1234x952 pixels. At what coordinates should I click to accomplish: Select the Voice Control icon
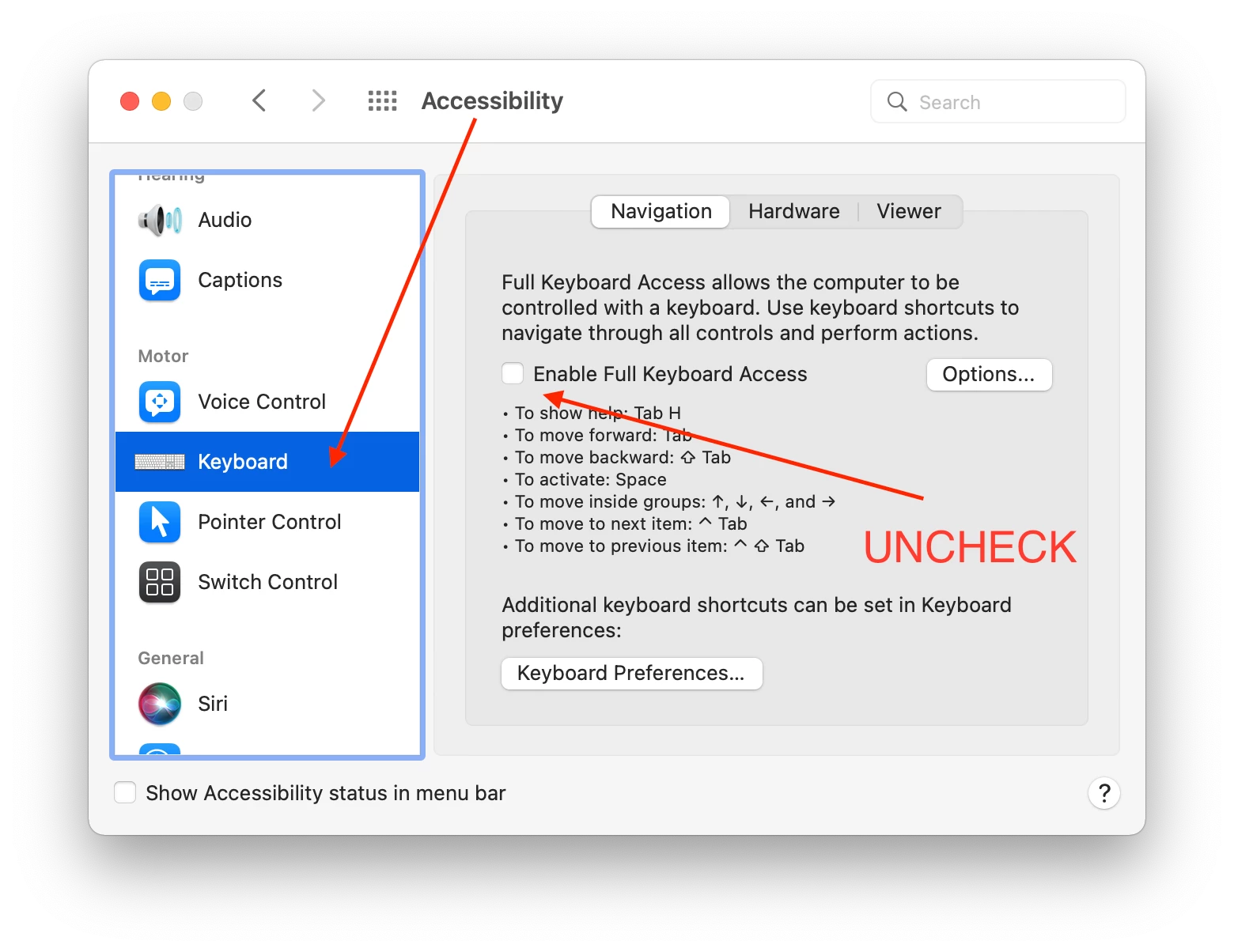(x=160, y=402)
